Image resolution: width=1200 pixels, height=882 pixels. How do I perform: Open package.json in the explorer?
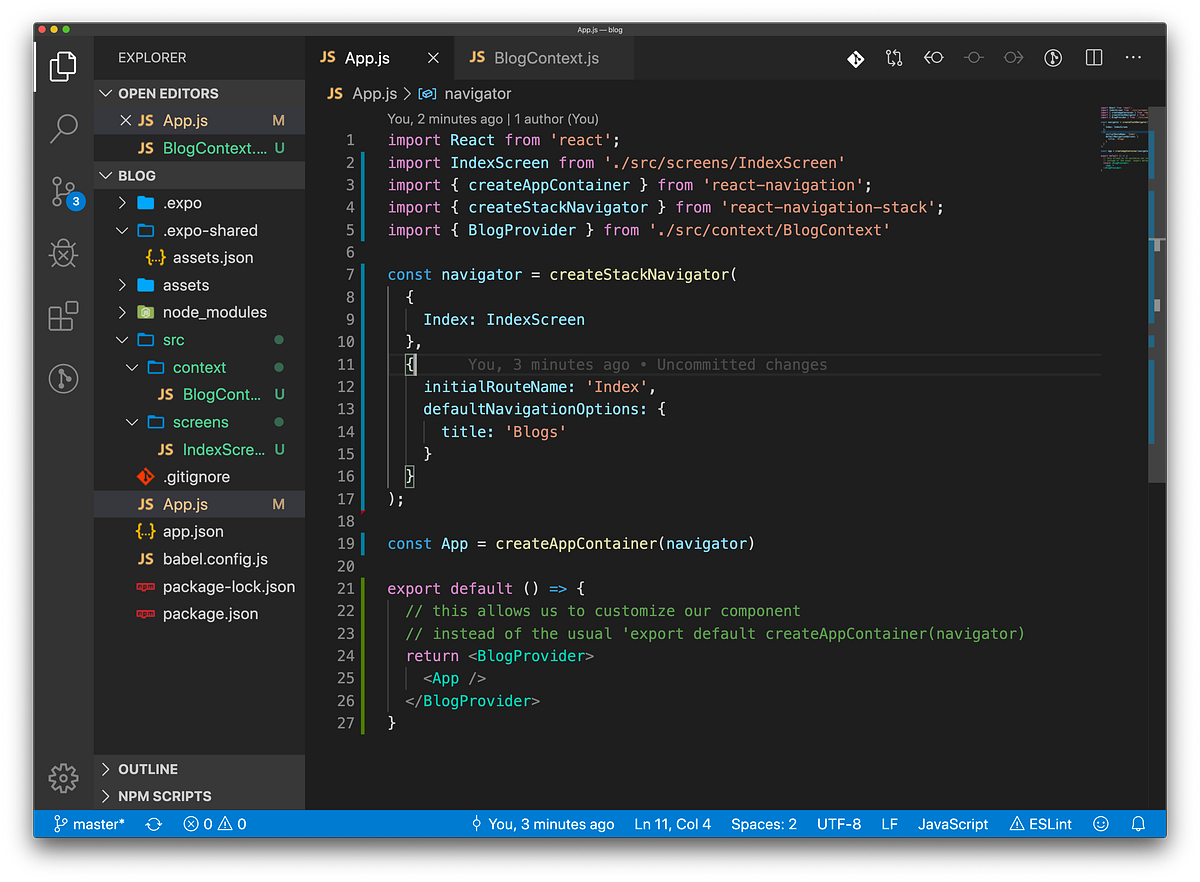210,614
